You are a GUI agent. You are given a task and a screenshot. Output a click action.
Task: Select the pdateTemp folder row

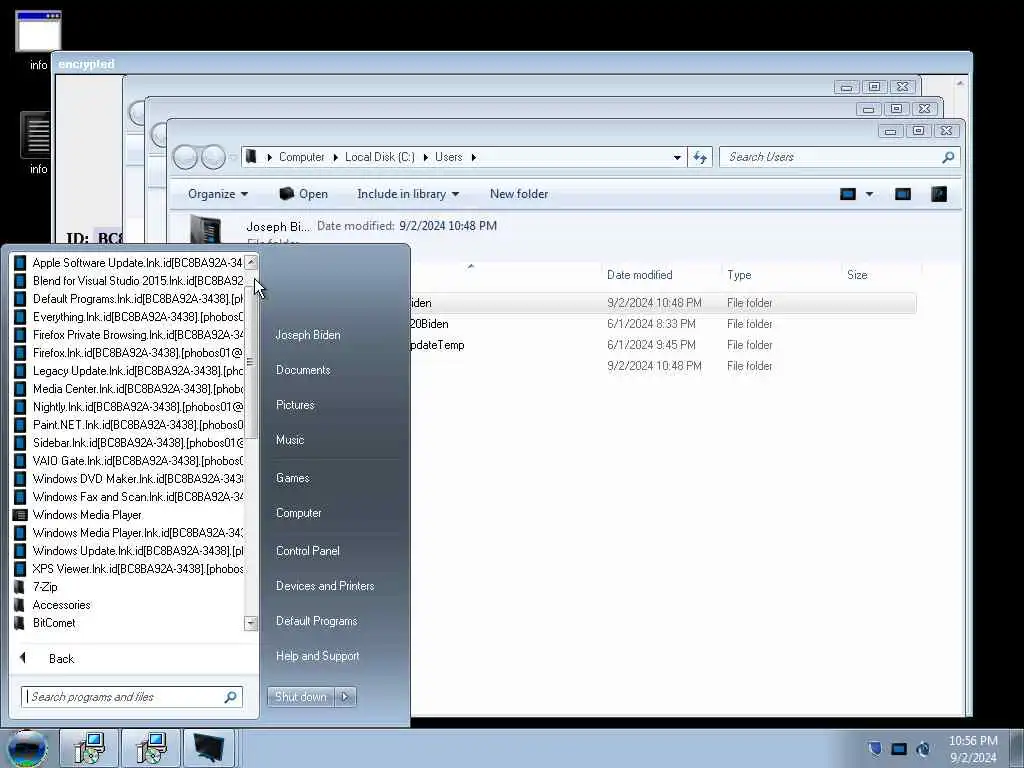coord(663,345)
